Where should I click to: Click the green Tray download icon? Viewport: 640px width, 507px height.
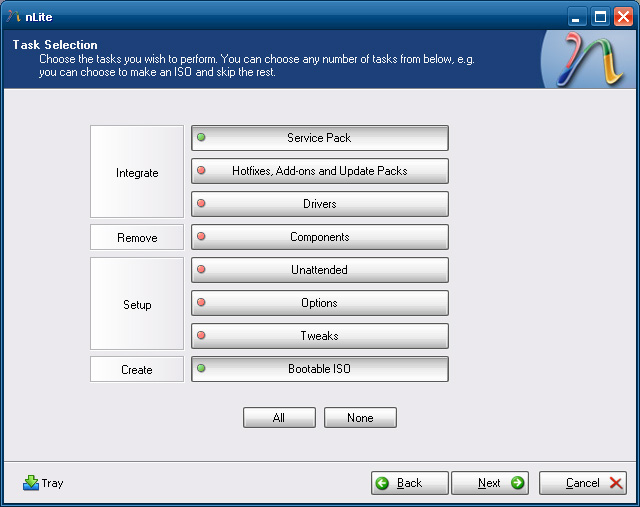coord(30,483)
